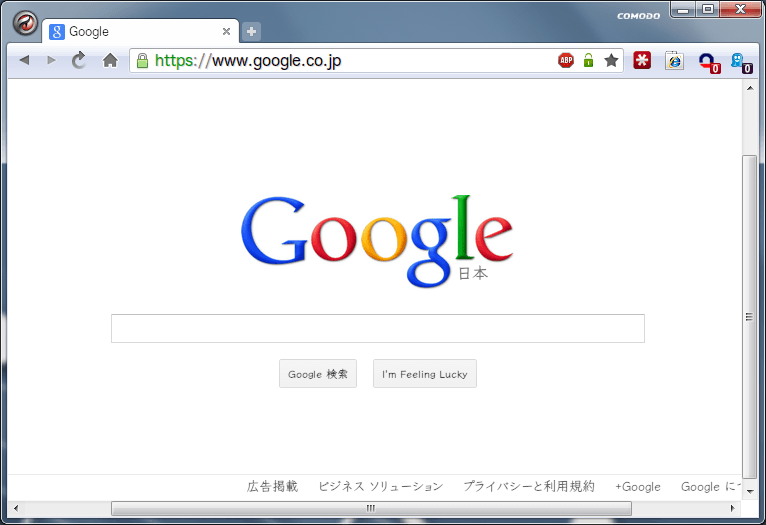
Task: Open the LastPass red asterisk extension
Action: tap(642, 60)
